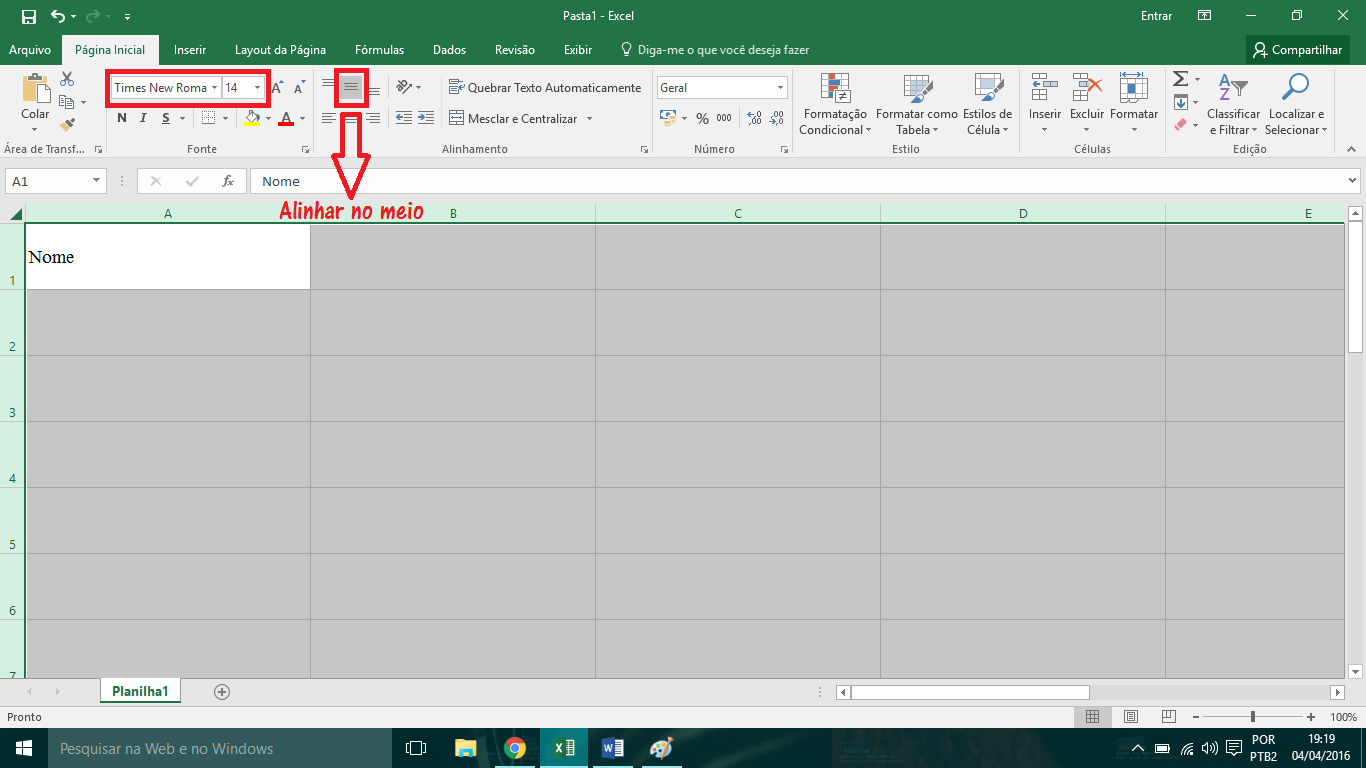Expand the formula bar chevron
Viewport: 1366px width, 768px height.
(1352, 181)
